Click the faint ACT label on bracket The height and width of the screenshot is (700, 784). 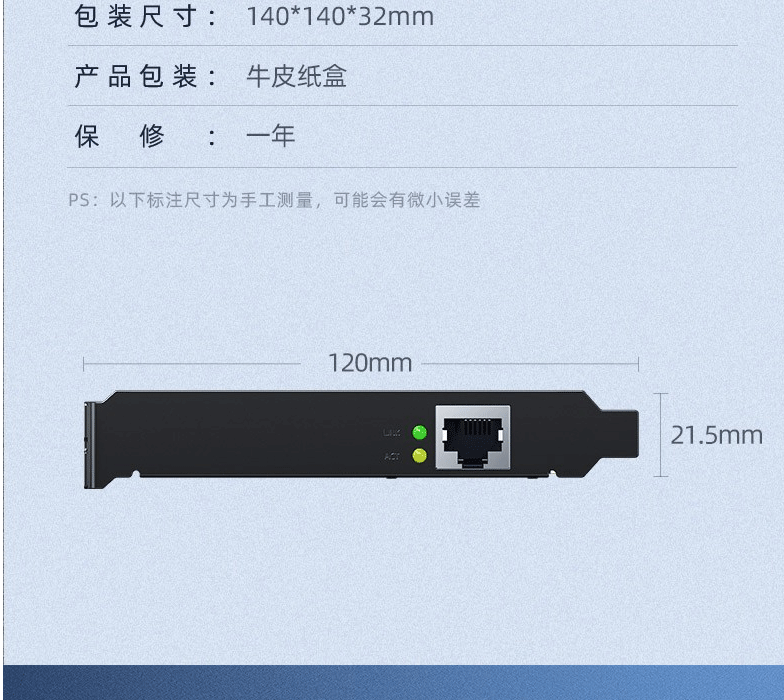click(x=392, y=456)
